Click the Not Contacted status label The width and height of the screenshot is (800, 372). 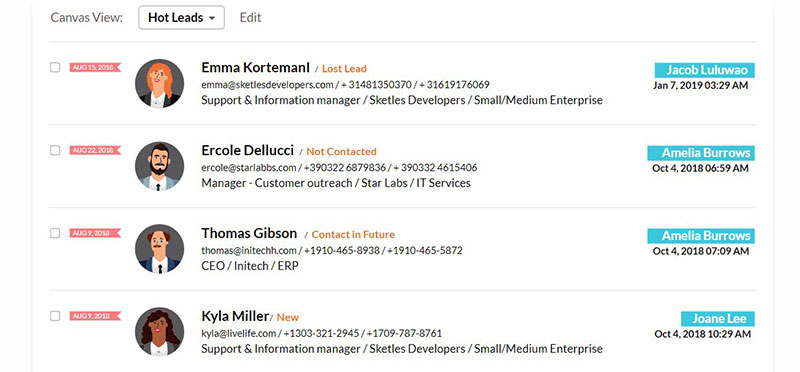point(341,152)
